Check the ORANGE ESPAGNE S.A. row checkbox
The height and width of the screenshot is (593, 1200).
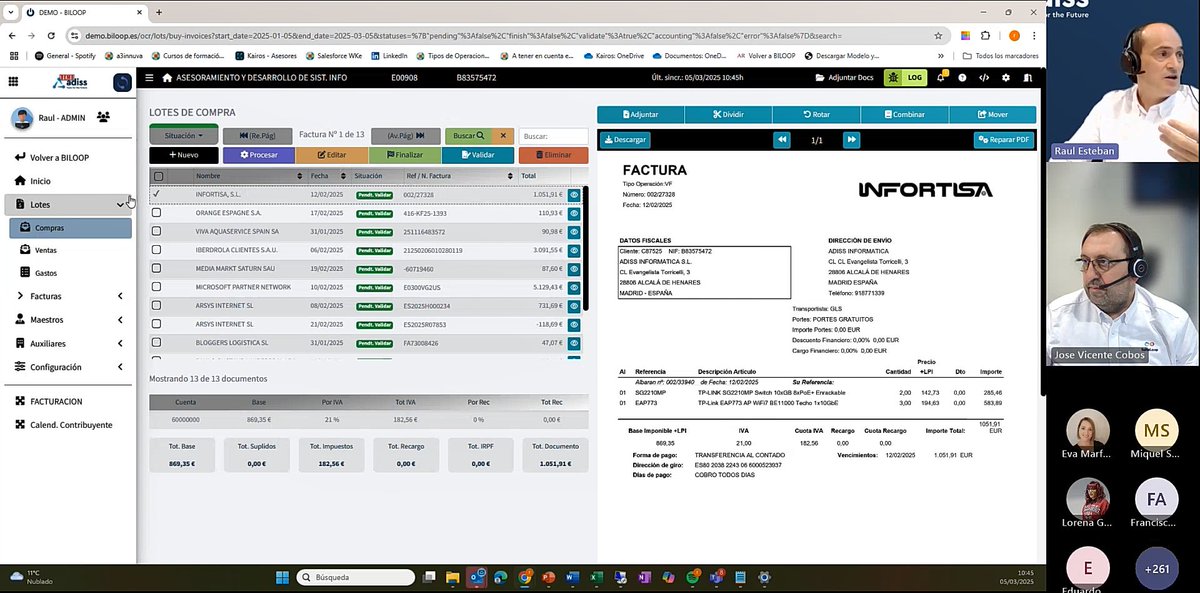coord(157,213)
